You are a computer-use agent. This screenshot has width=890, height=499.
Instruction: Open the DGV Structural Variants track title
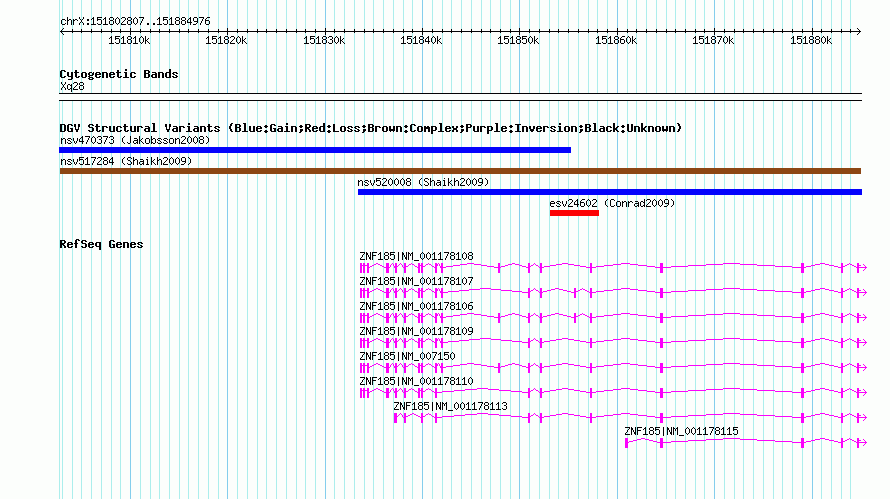tap(371, 128)
